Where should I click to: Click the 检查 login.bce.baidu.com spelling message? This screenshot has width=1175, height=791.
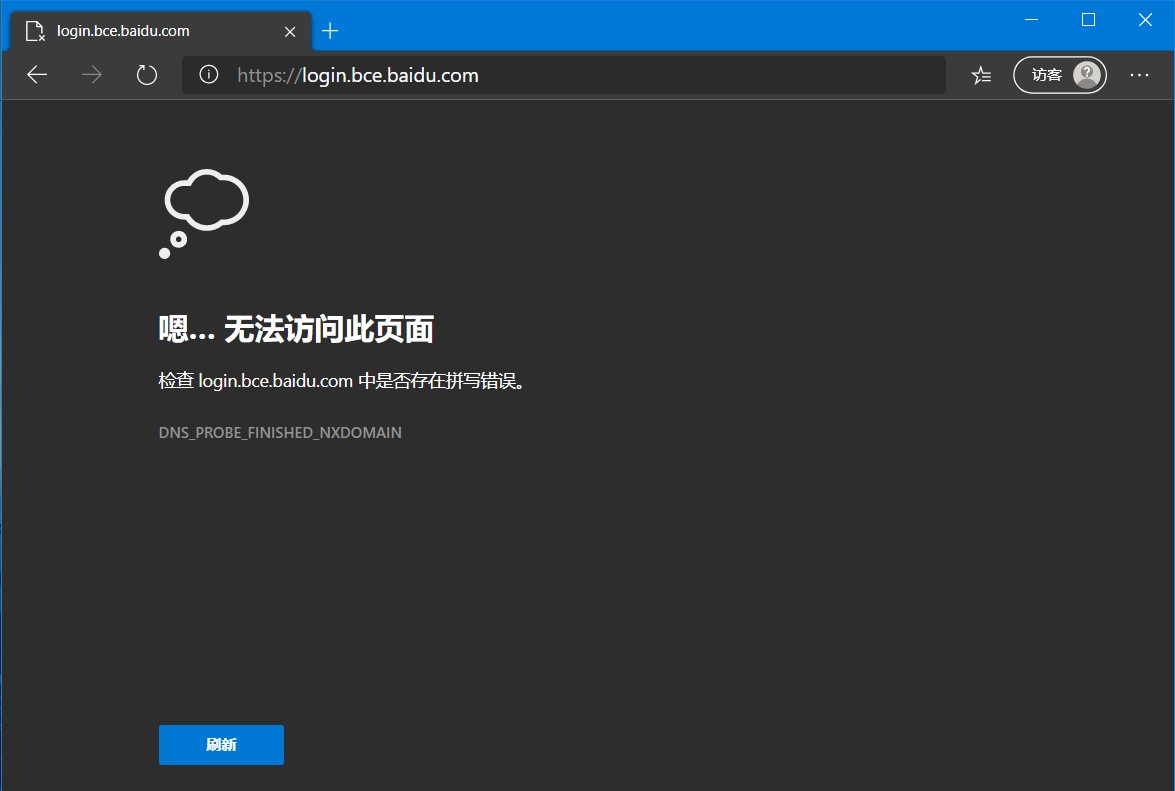pos(342,381)
